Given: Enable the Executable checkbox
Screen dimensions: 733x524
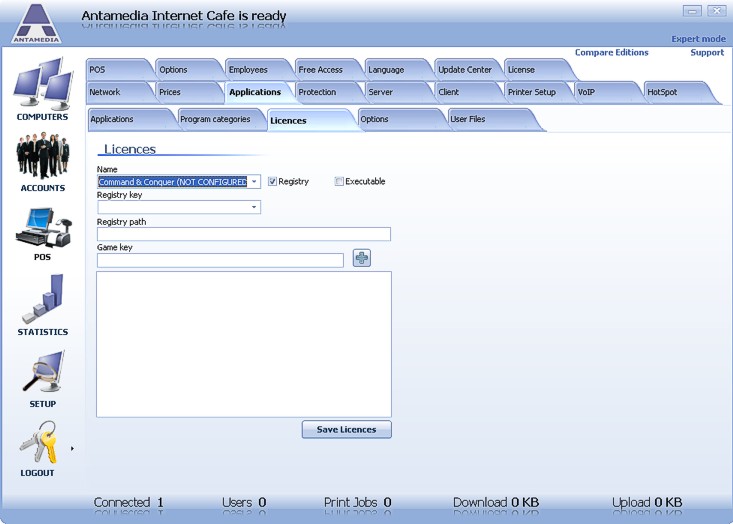Looking at the screenshot, I should pos(339,182).
